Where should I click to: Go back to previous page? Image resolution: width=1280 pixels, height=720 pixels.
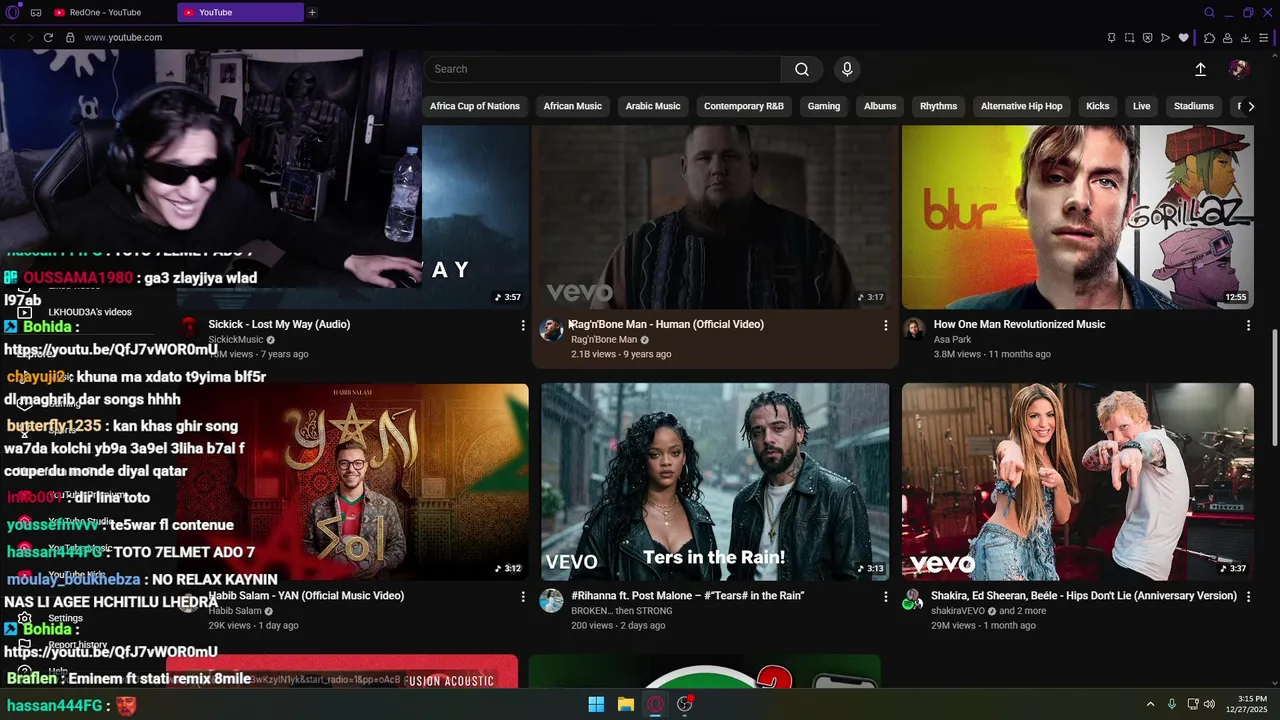pyautogui.click(x=12, y=38)
